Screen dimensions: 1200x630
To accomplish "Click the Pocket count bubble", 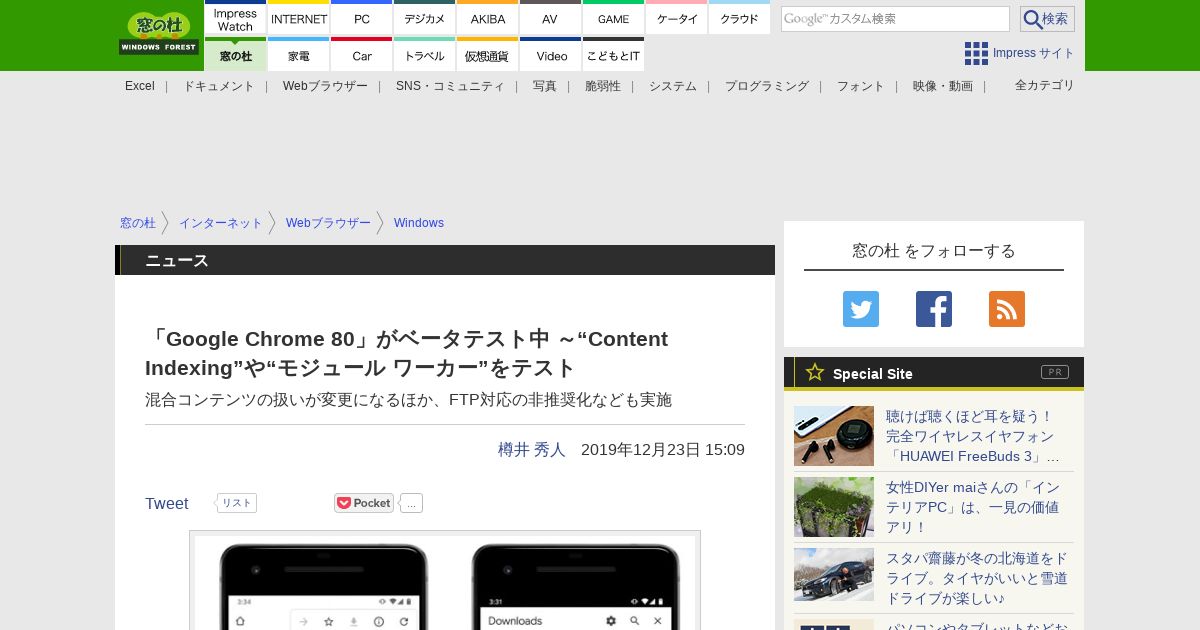I will 412,503.
